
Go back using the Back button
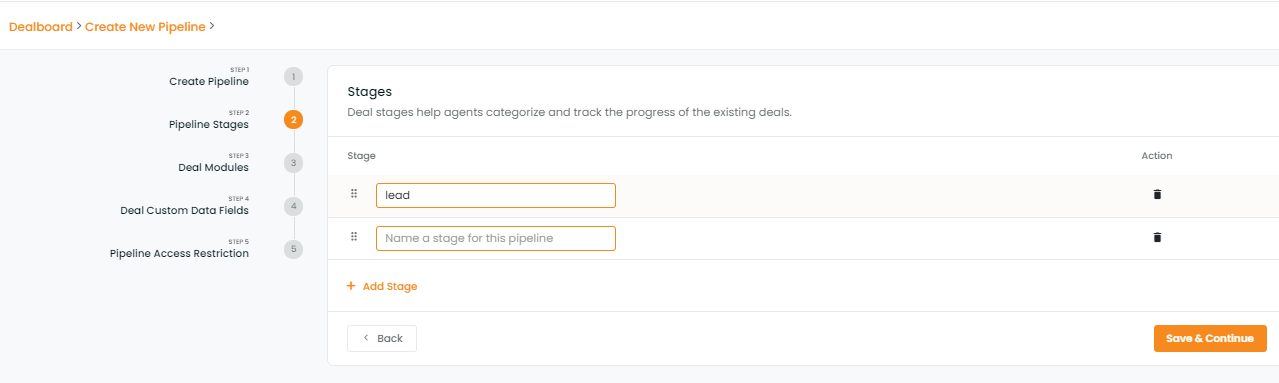tap(382, 338)
